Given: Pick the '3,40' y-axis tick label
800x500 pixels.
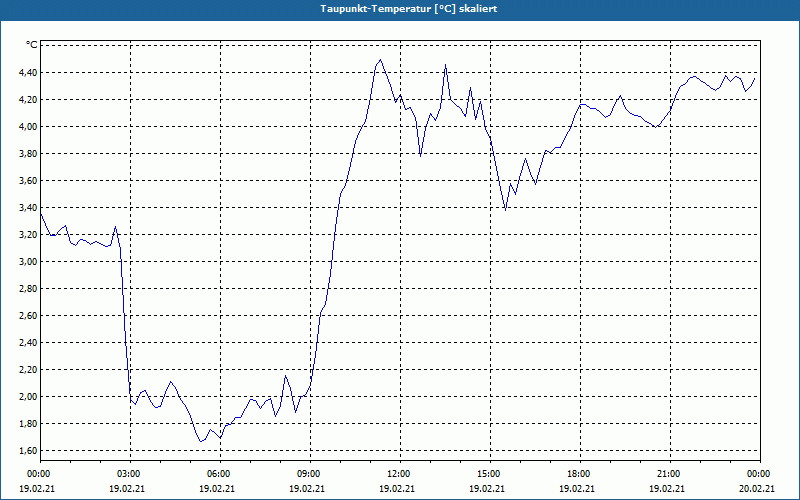Looking at the screenshot, I should (28, 208).
